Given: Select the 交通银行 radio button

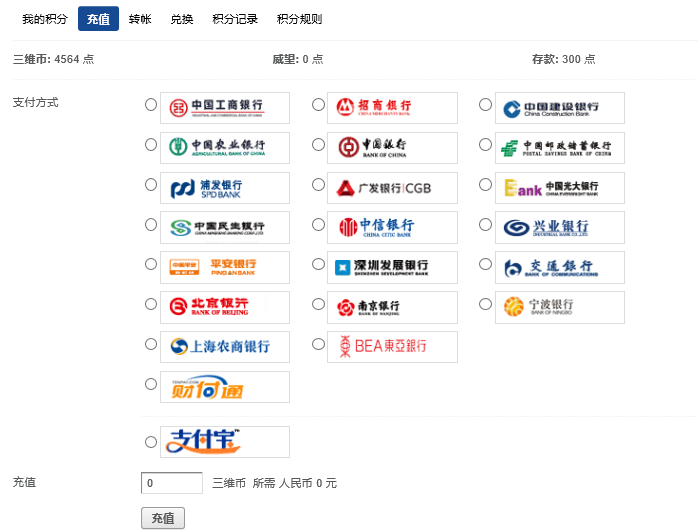Looking at the screenshot, I should (x=485, y=264).
